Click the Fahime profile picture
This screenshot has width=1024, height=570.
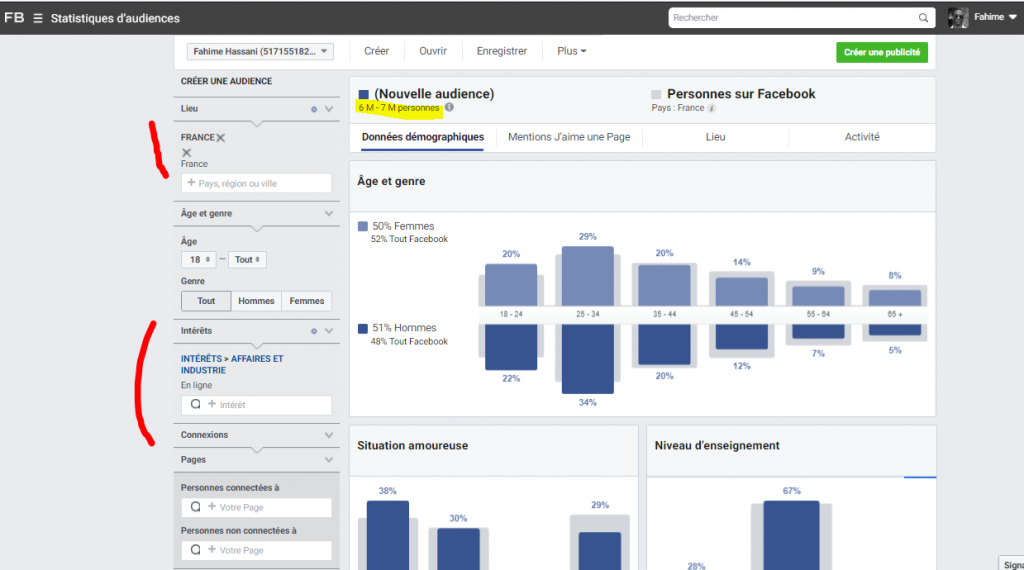click(x=958, y=18)
